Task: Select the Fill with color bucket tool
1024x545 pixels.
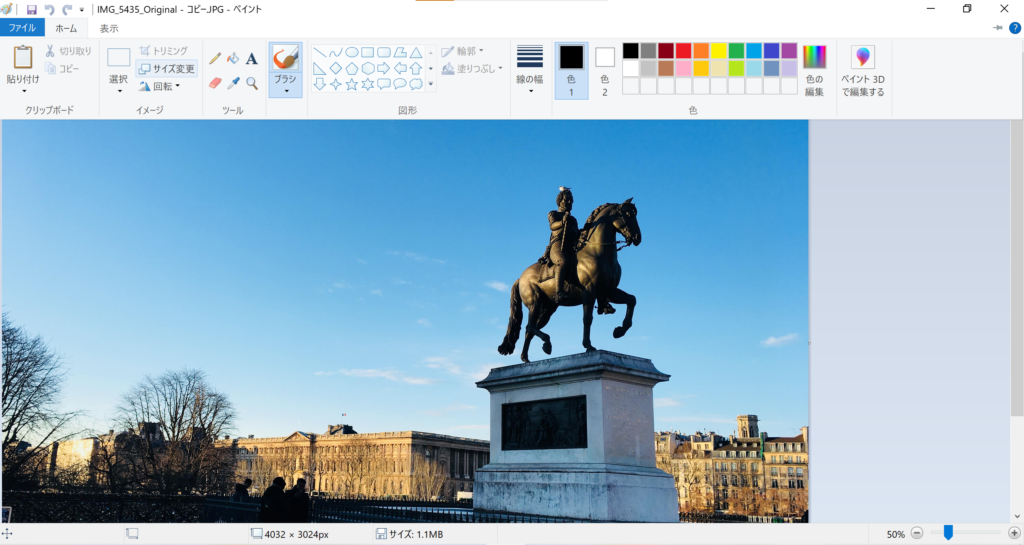Action: [233, 59]
